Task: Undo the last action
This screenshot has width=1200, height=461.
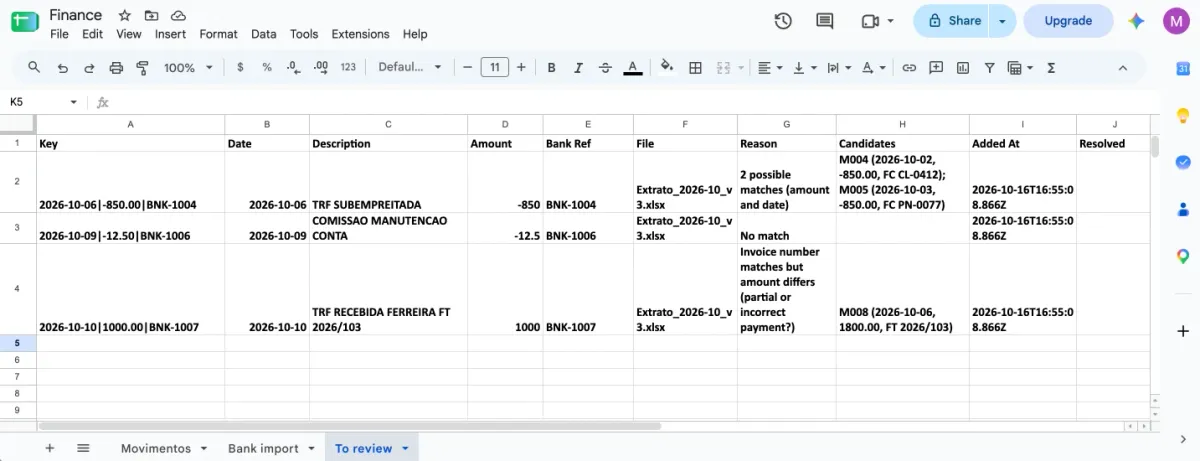Action: [63, 67]
